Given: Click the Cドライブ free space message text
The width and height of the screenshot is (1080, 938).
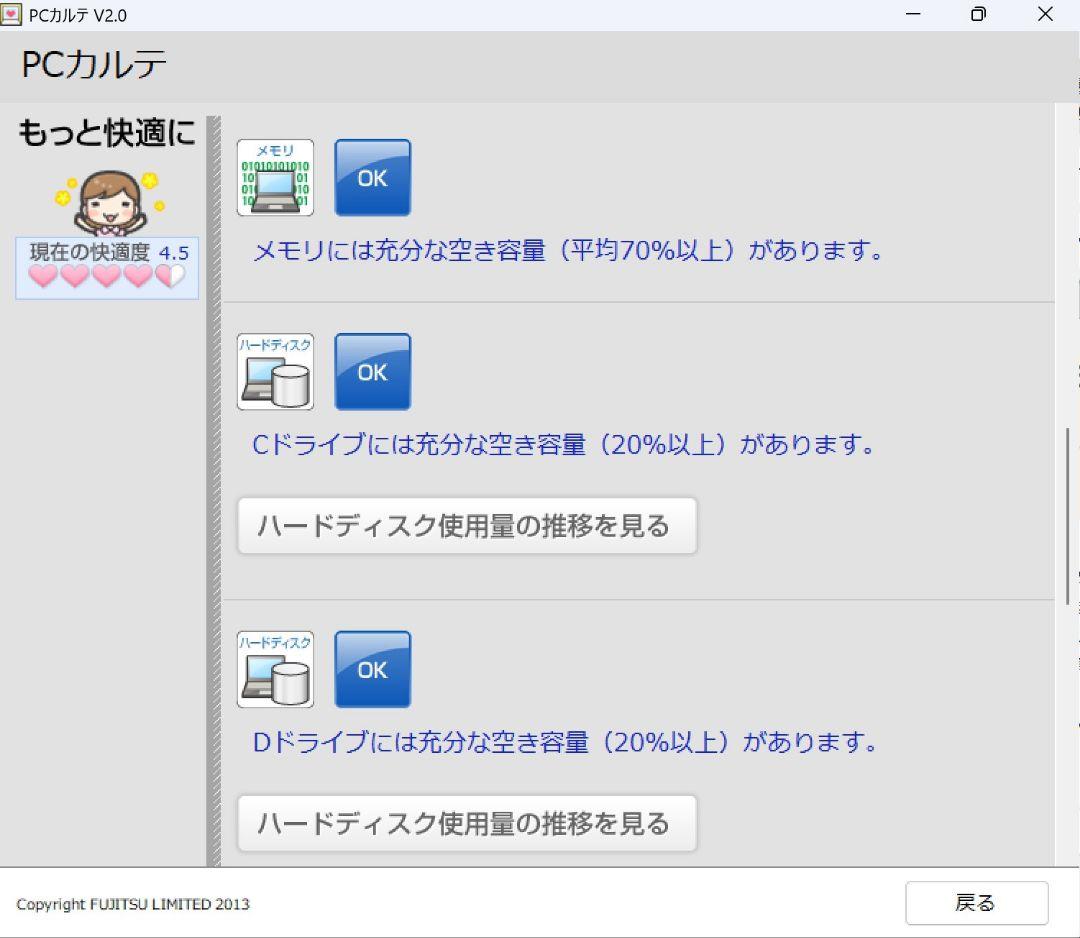Looking at the screenshot, I should click(x=565, y=445).
